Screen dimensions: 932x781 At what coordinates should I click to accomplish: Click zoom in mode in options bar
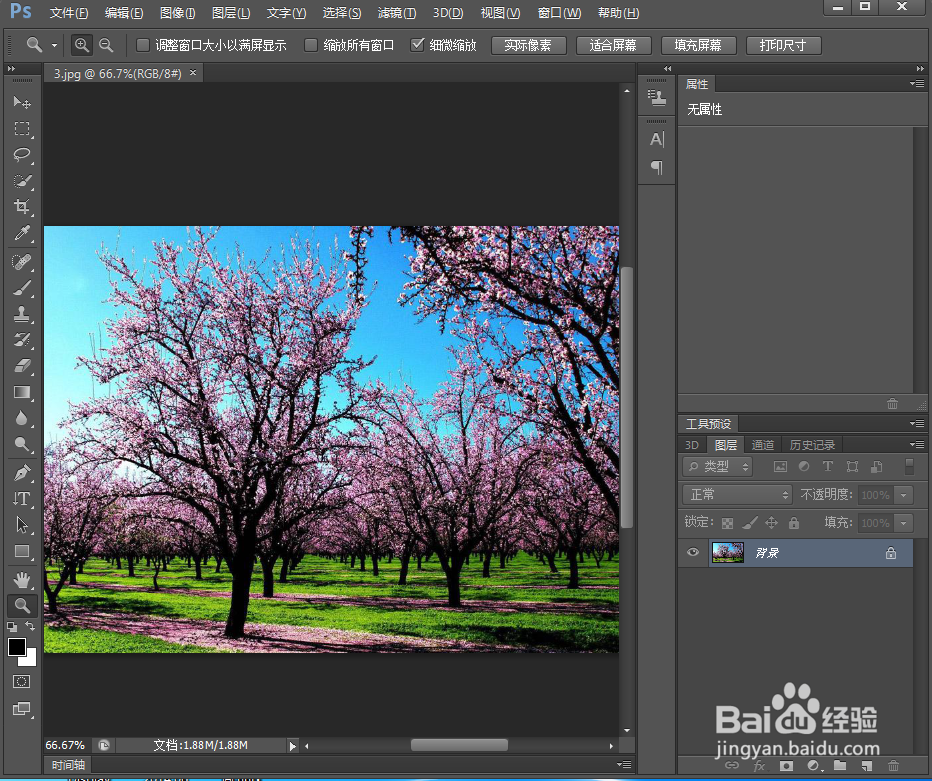click(81, 45)
